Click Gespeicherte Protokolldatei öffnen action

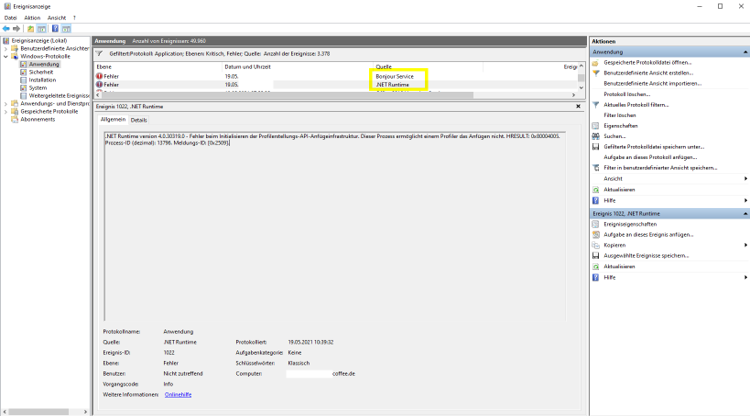click(x=647, y=63)
